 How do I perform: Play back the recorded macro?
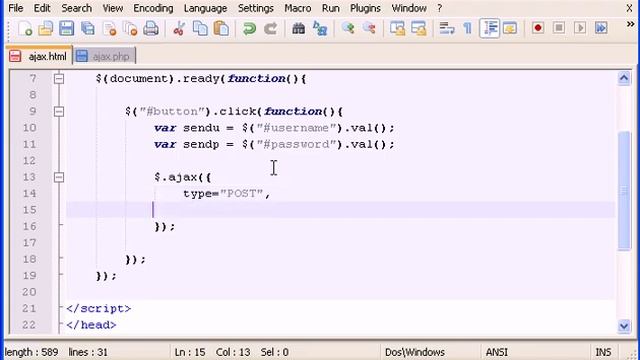pos(580,28)
